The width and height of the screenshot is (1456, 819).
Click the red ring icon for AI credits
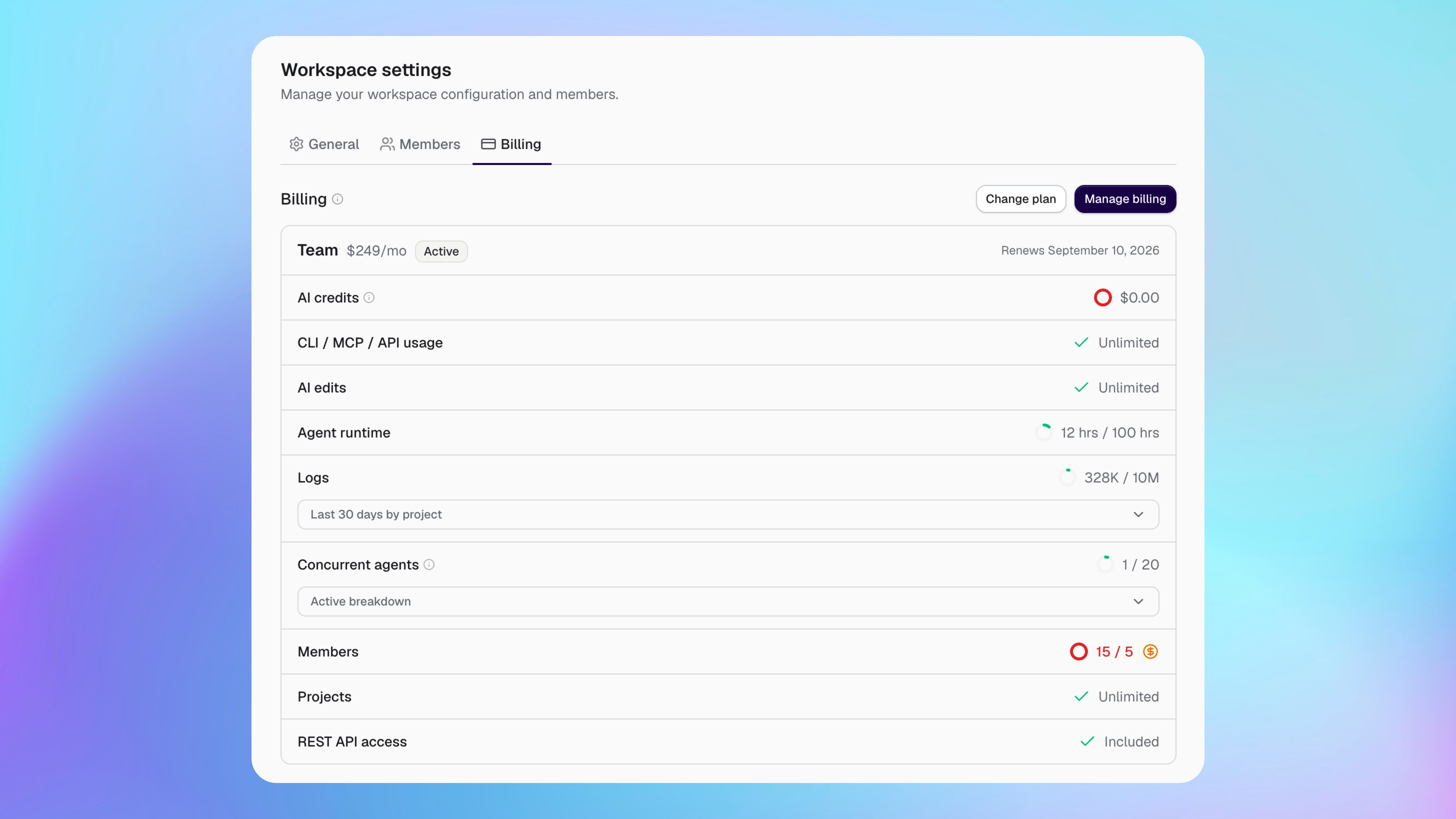1102,298
